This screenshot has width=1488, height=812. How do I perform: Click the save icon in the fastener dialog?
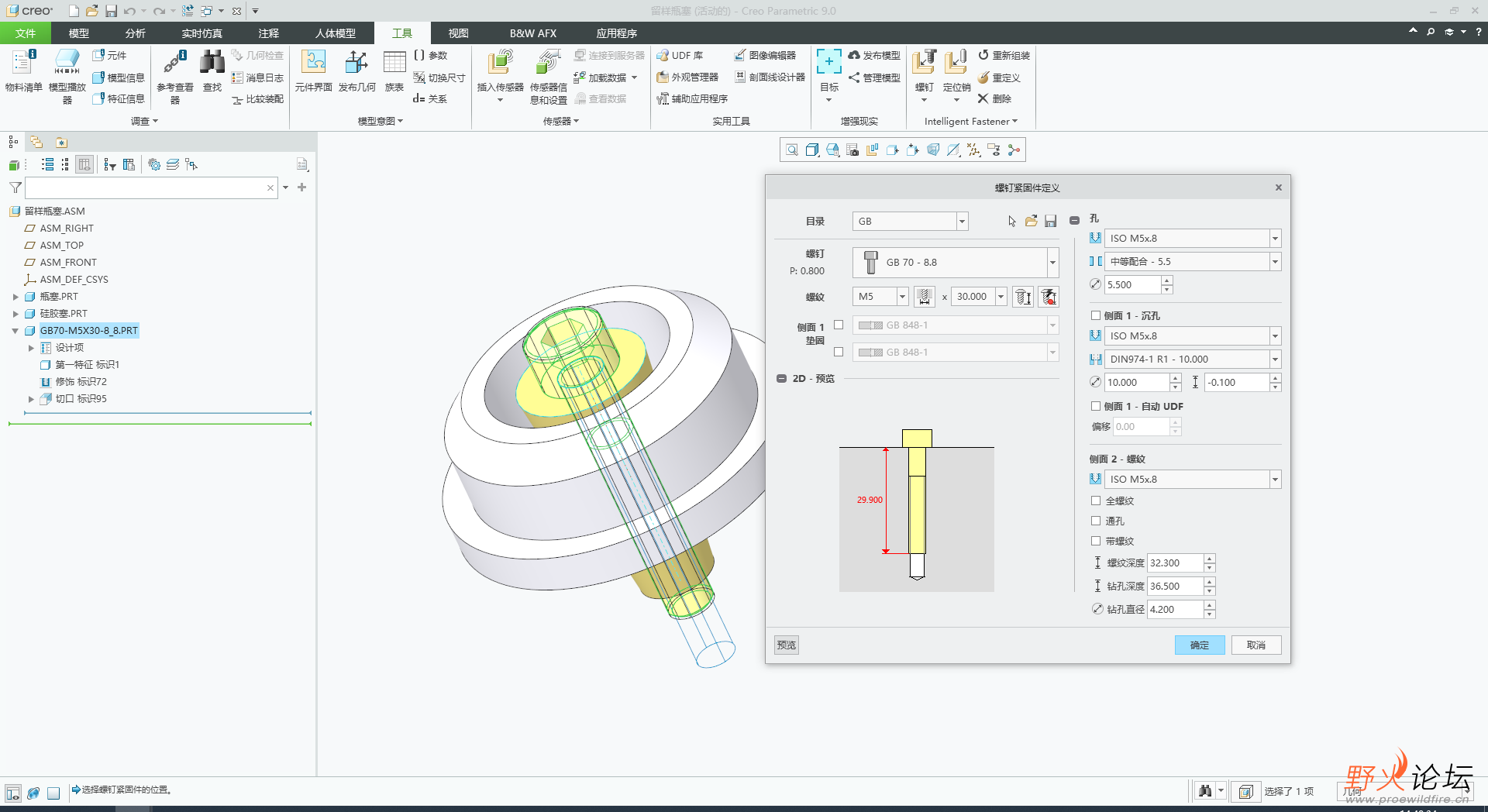point(1051,222)
